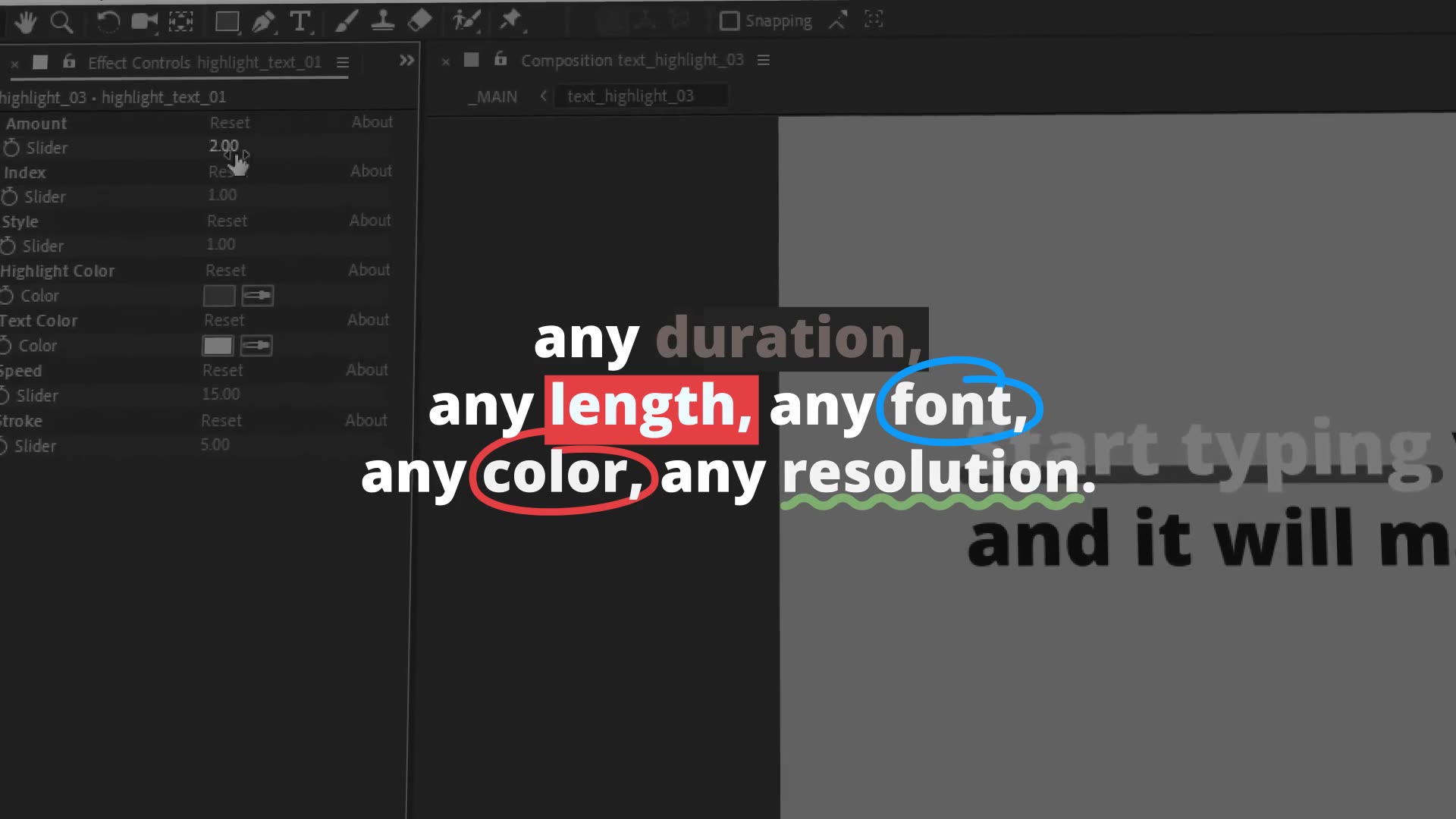Screen dimensions: 1456x819
Task: Open the Composition panel menu
Action: [x=764, y=59]
